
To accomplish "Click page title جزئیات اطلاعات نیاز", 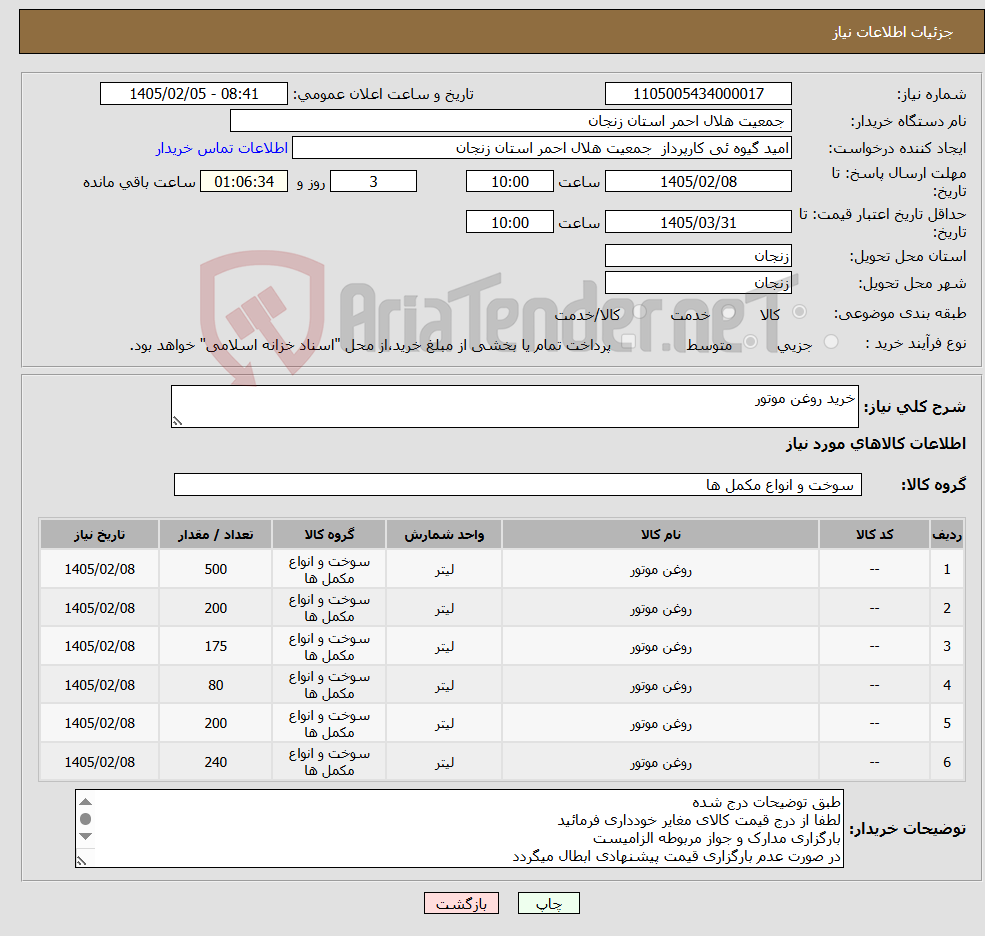I will point(893,32).
